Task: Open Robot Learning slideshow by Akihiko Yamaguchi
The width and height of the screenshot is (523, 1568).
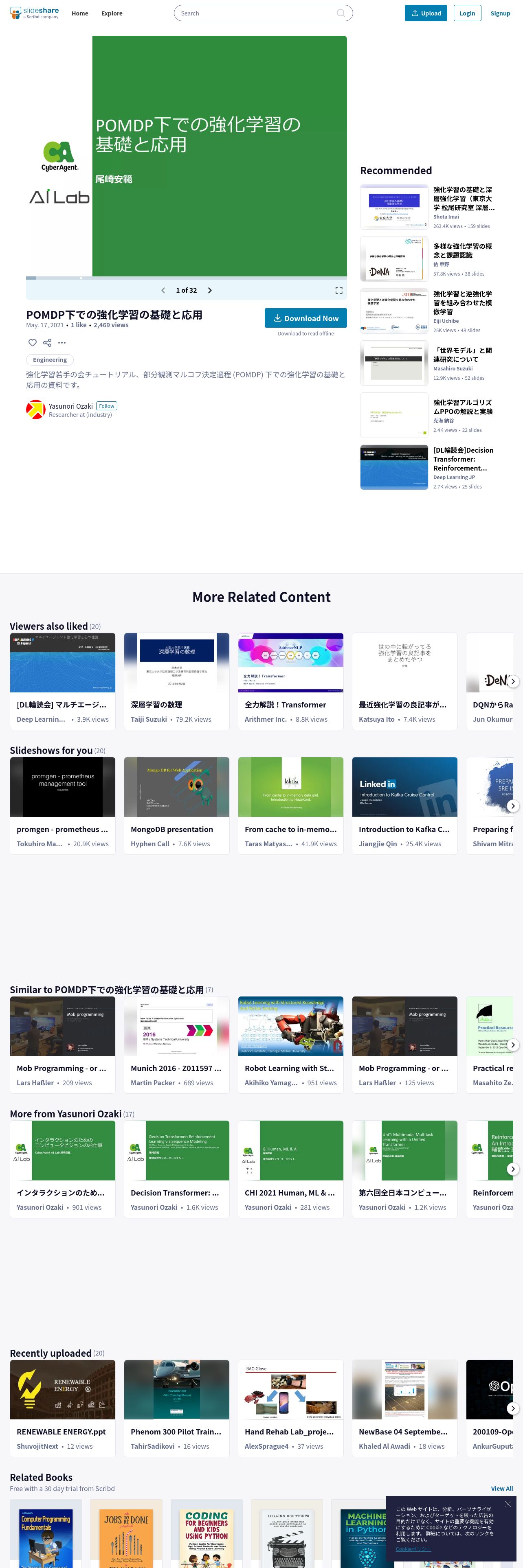Action: [x=290, y=1045]
